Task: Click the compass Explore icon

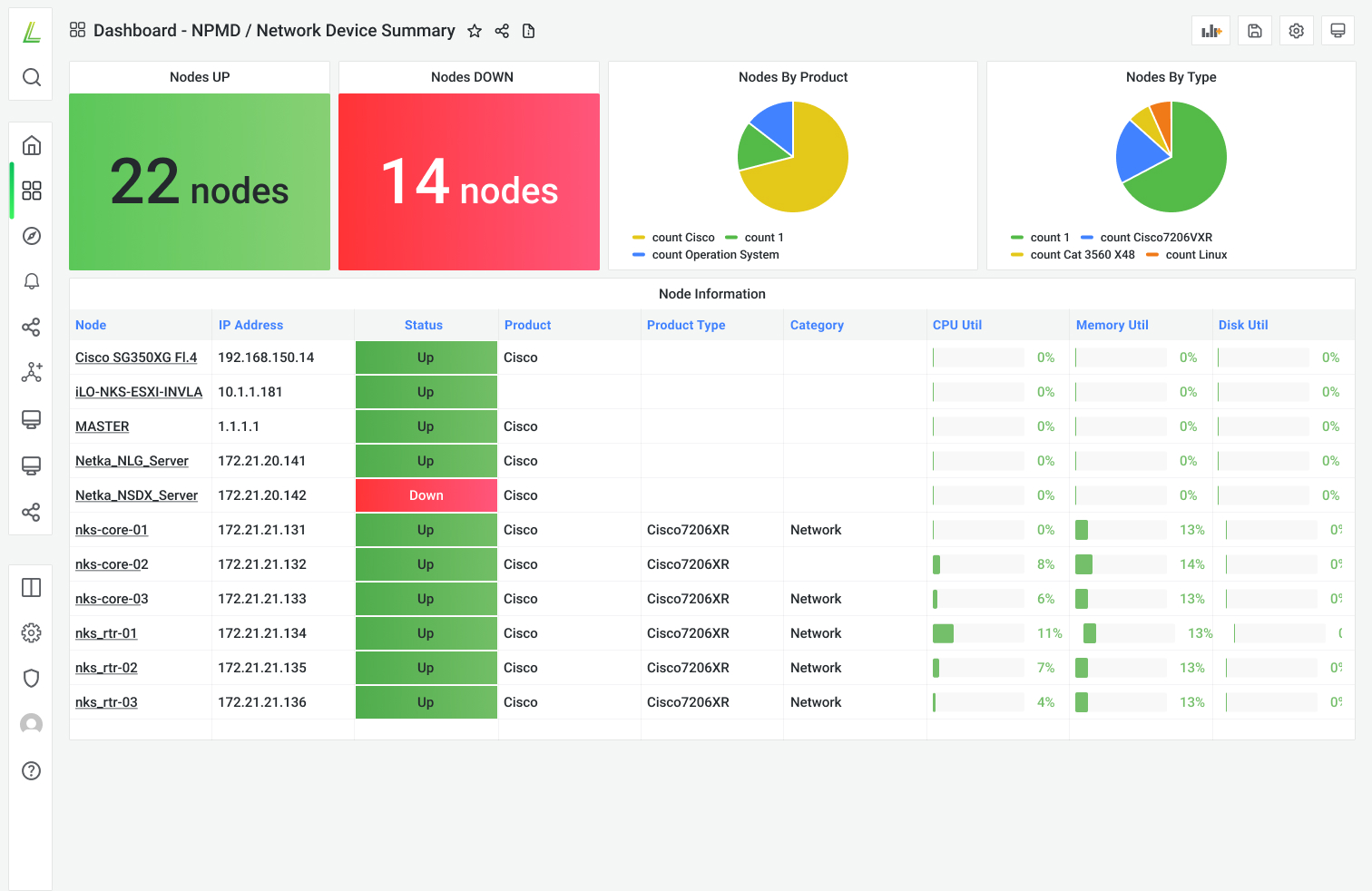Action: point(31,236)
